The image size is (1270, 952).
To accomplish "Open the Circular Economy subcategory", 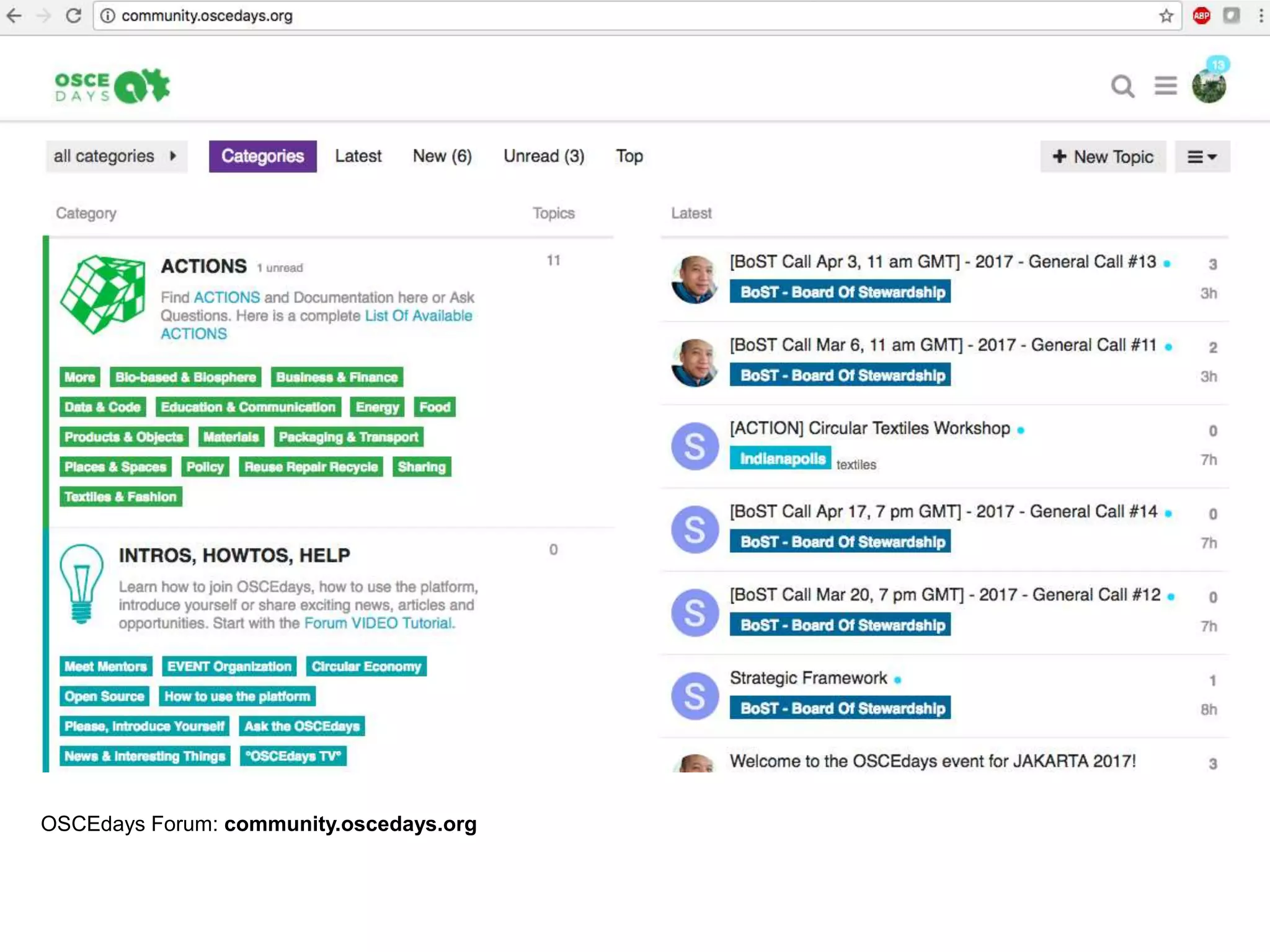I will (x=366, y=666).
